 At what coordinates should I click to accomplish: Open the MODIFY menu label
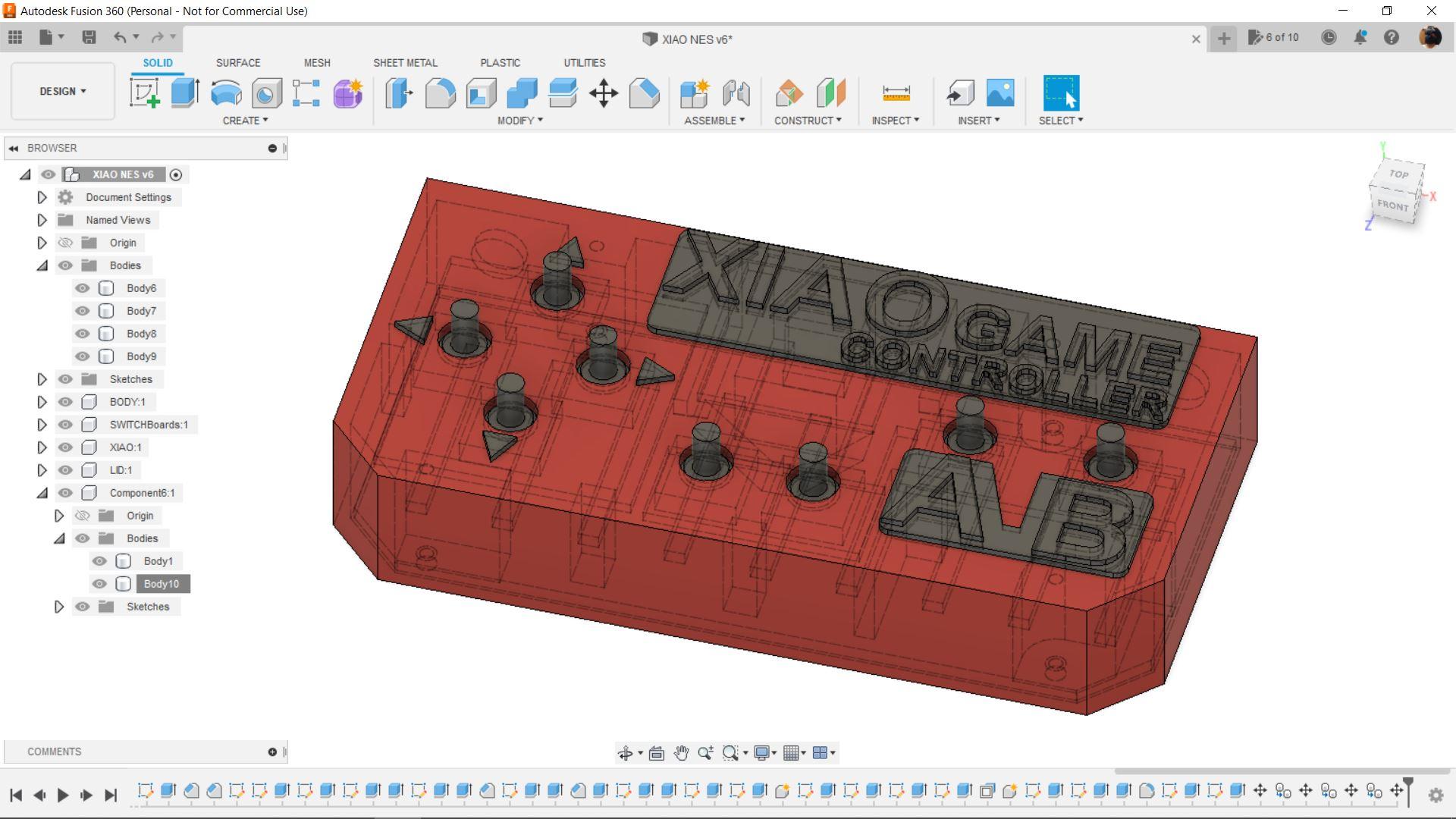[520, 121]
